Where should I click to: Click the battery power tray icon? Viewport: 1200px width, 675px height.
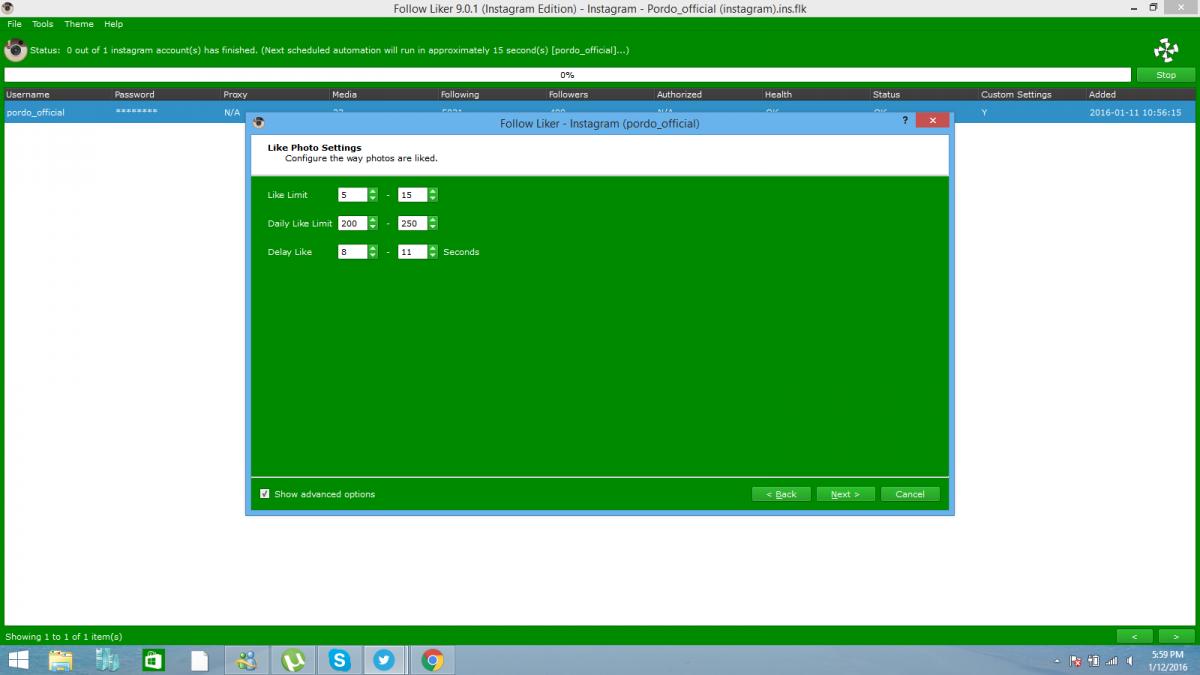(x=1093, y=661)
